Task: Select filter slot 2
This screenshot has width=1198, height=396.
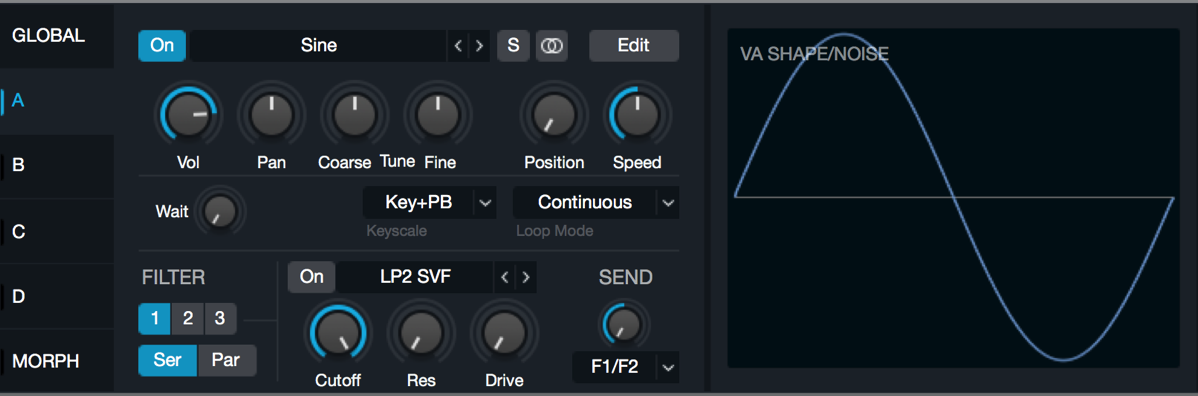Action: (187, 319)
